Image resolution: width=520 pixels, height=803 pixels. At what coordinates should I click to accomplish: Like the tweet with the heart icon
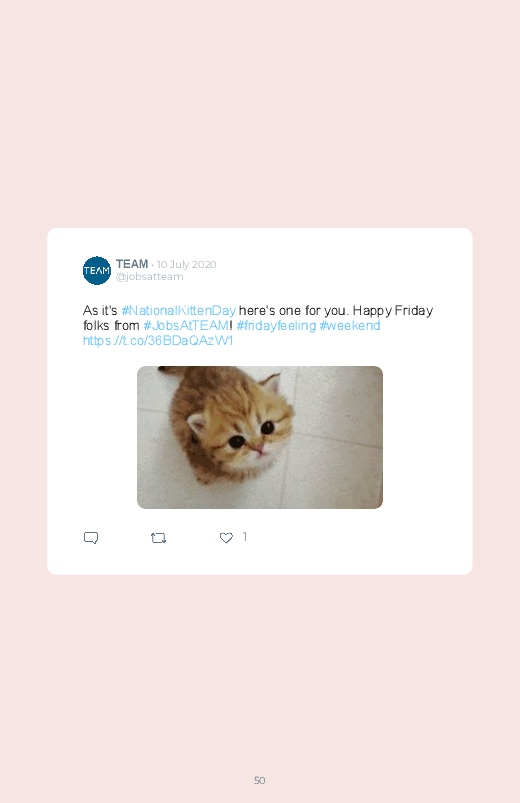pos(226,538)
